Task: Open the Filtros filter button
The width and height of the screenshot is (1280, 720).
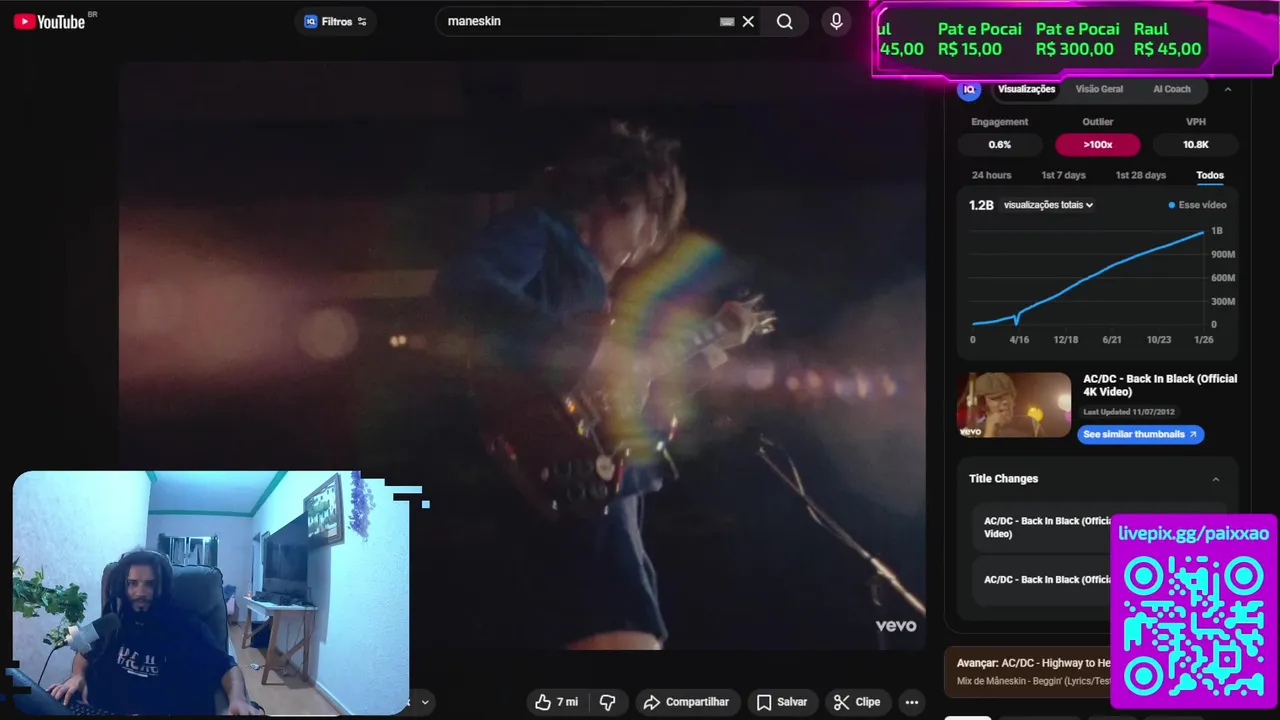Action: pyautogui.click(x=336, y=21)
